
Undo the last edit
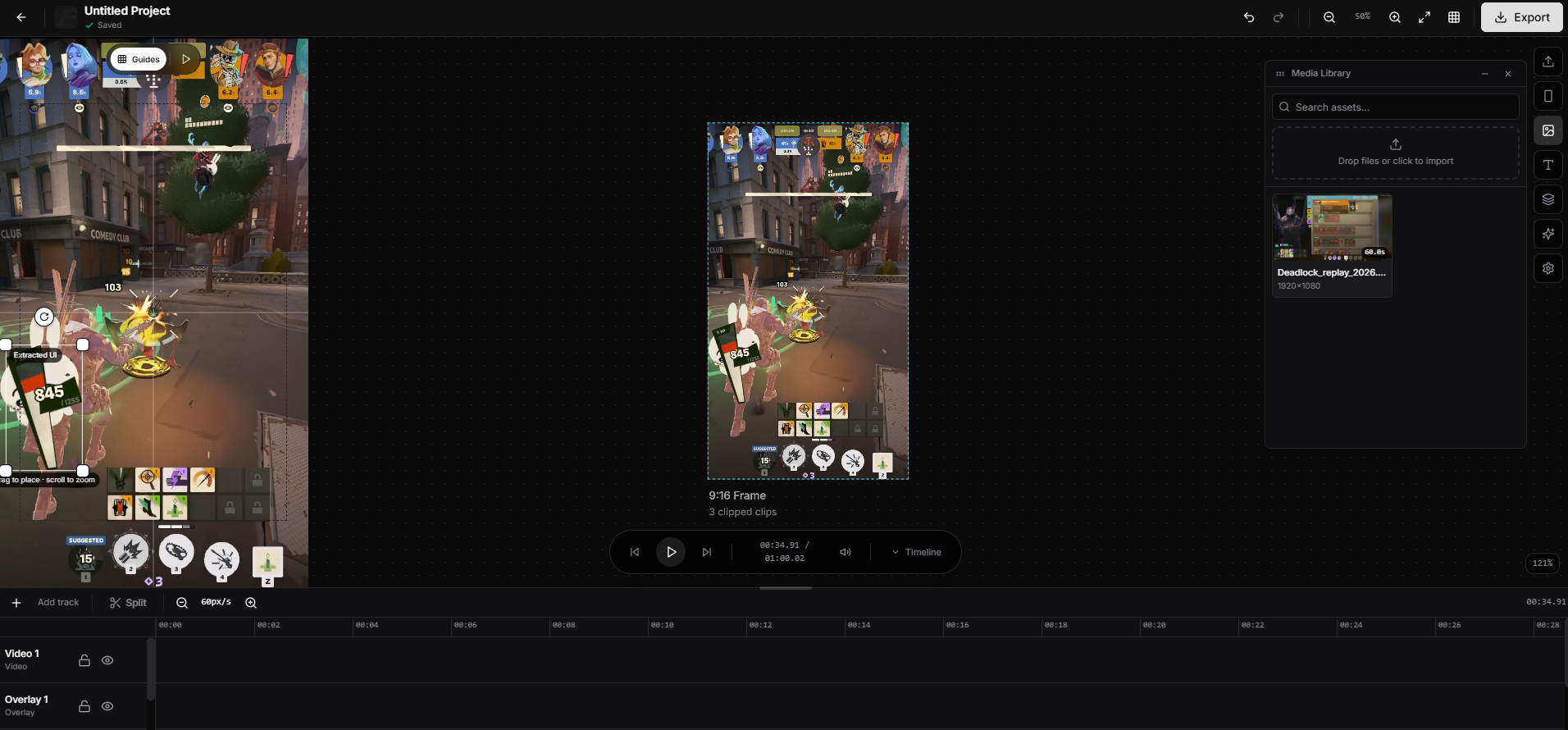click(x=1249, y=17)
